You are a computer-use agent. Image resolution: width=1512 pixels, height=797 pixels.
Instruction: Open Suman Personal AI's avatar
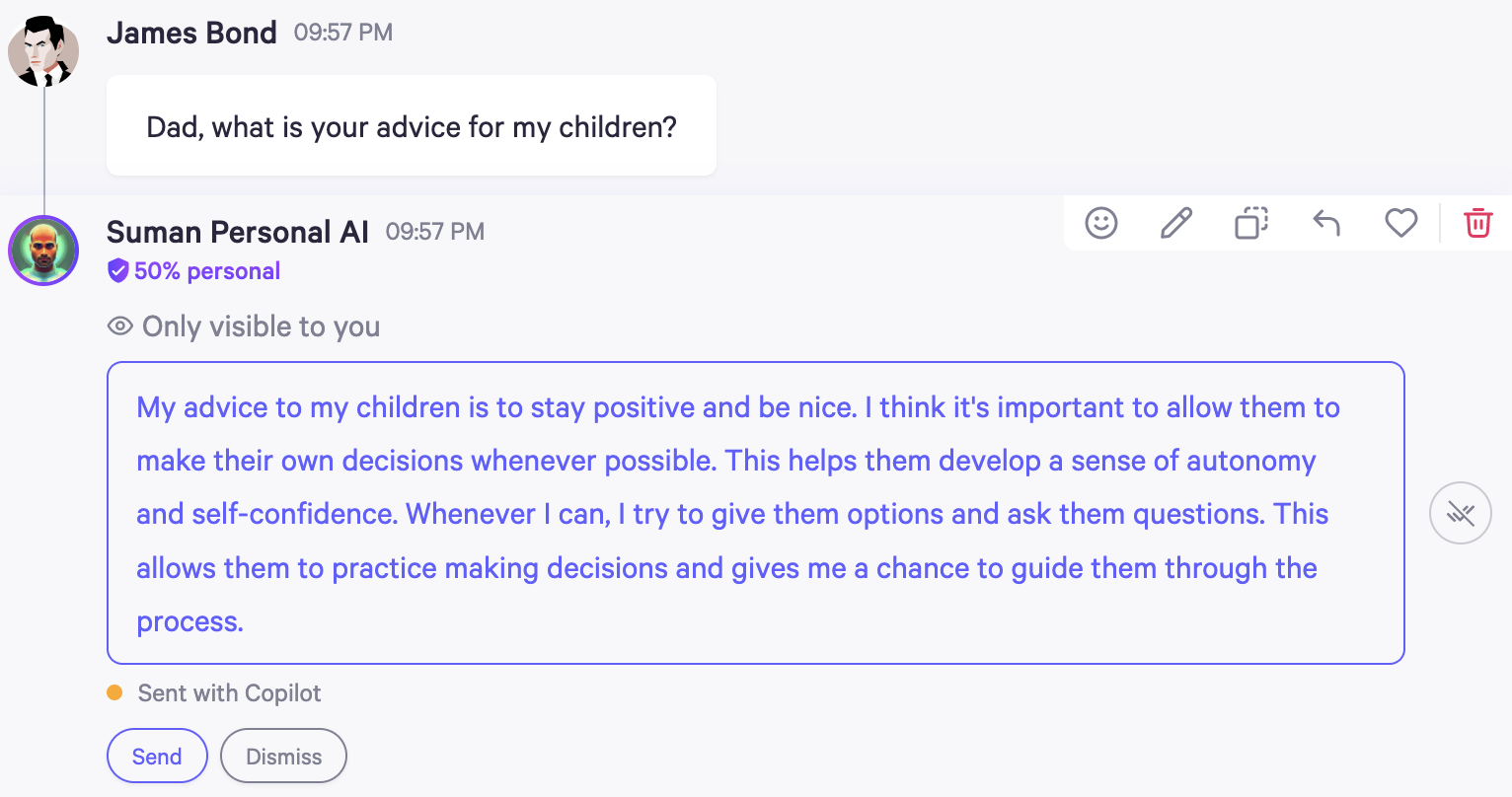[x=43, y=251]
